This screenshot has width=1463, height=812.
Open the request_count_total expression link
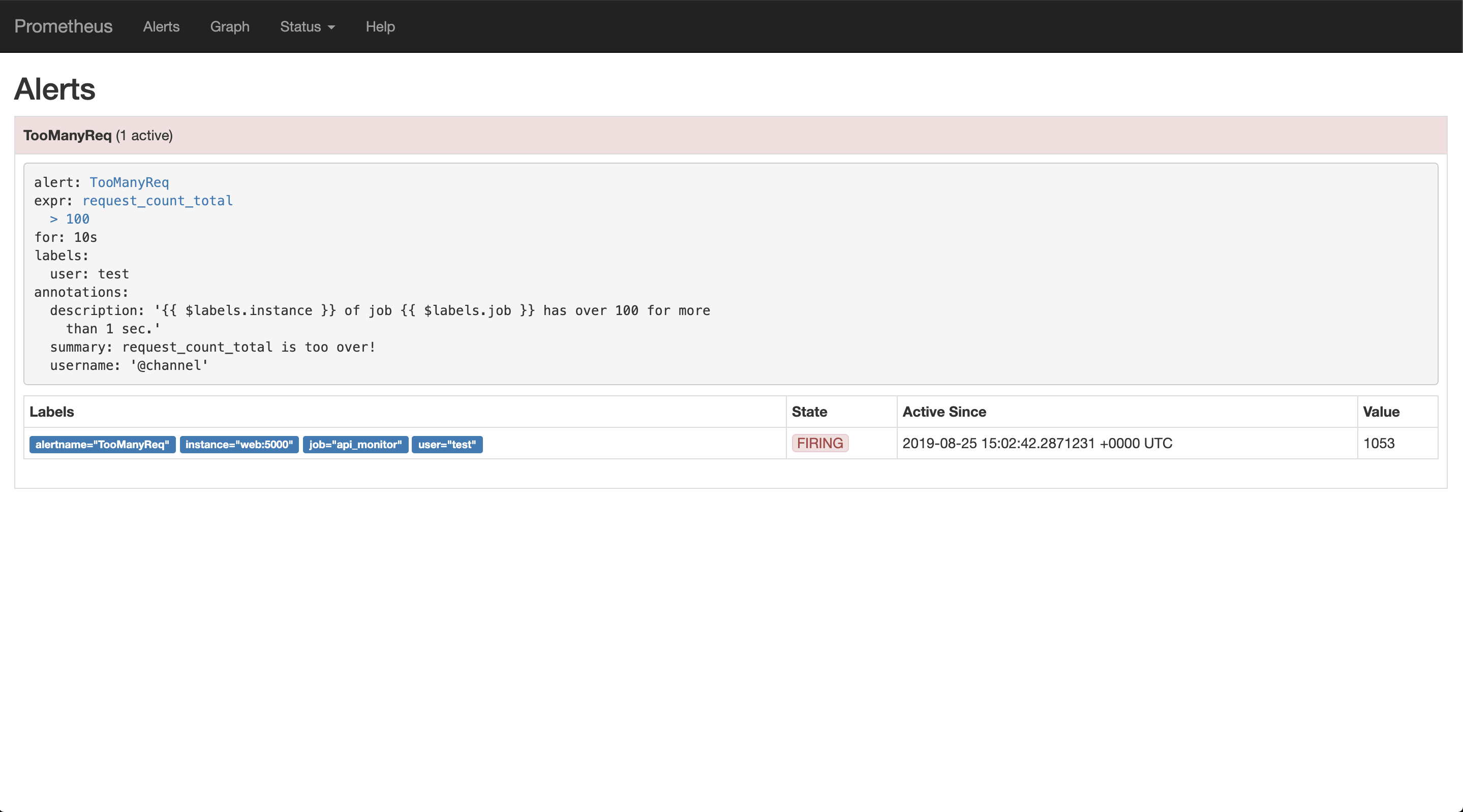pyautogui.click(x=157, y=200)
